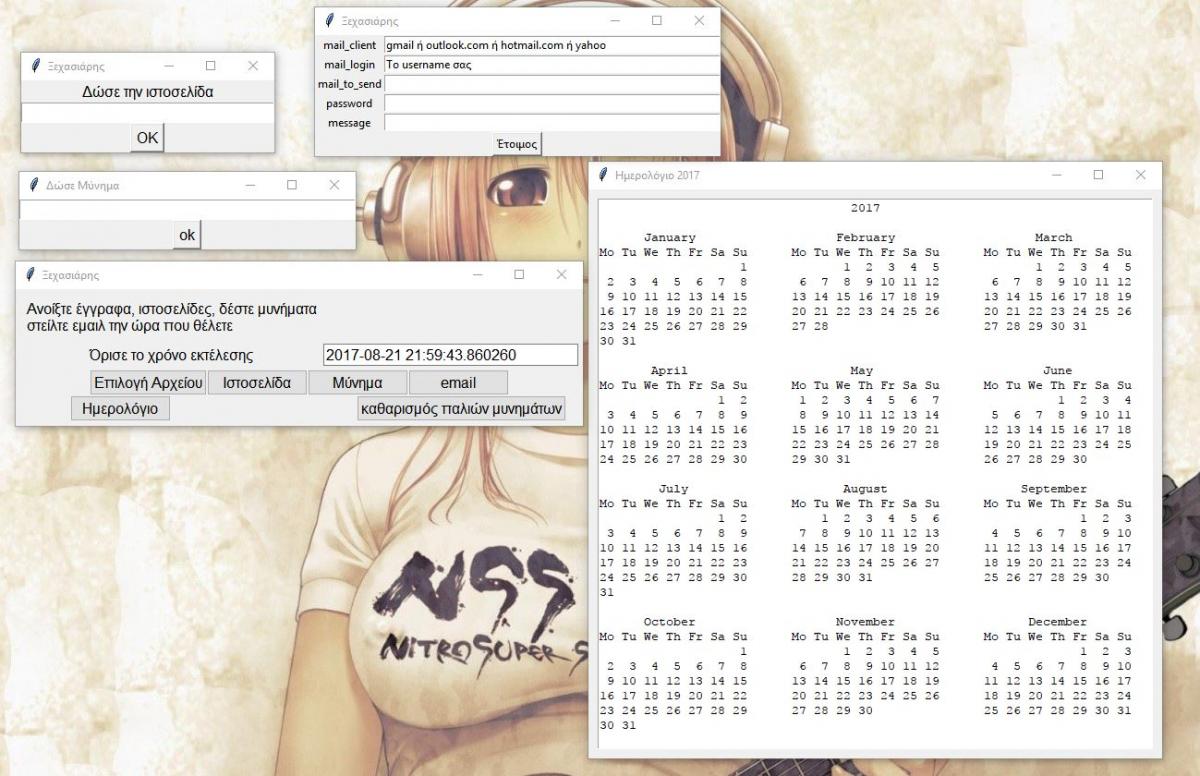This screenshot has width=1200, height=776.
Task: Click the Ιστοσελίδα button
Action: pos(257,383)
